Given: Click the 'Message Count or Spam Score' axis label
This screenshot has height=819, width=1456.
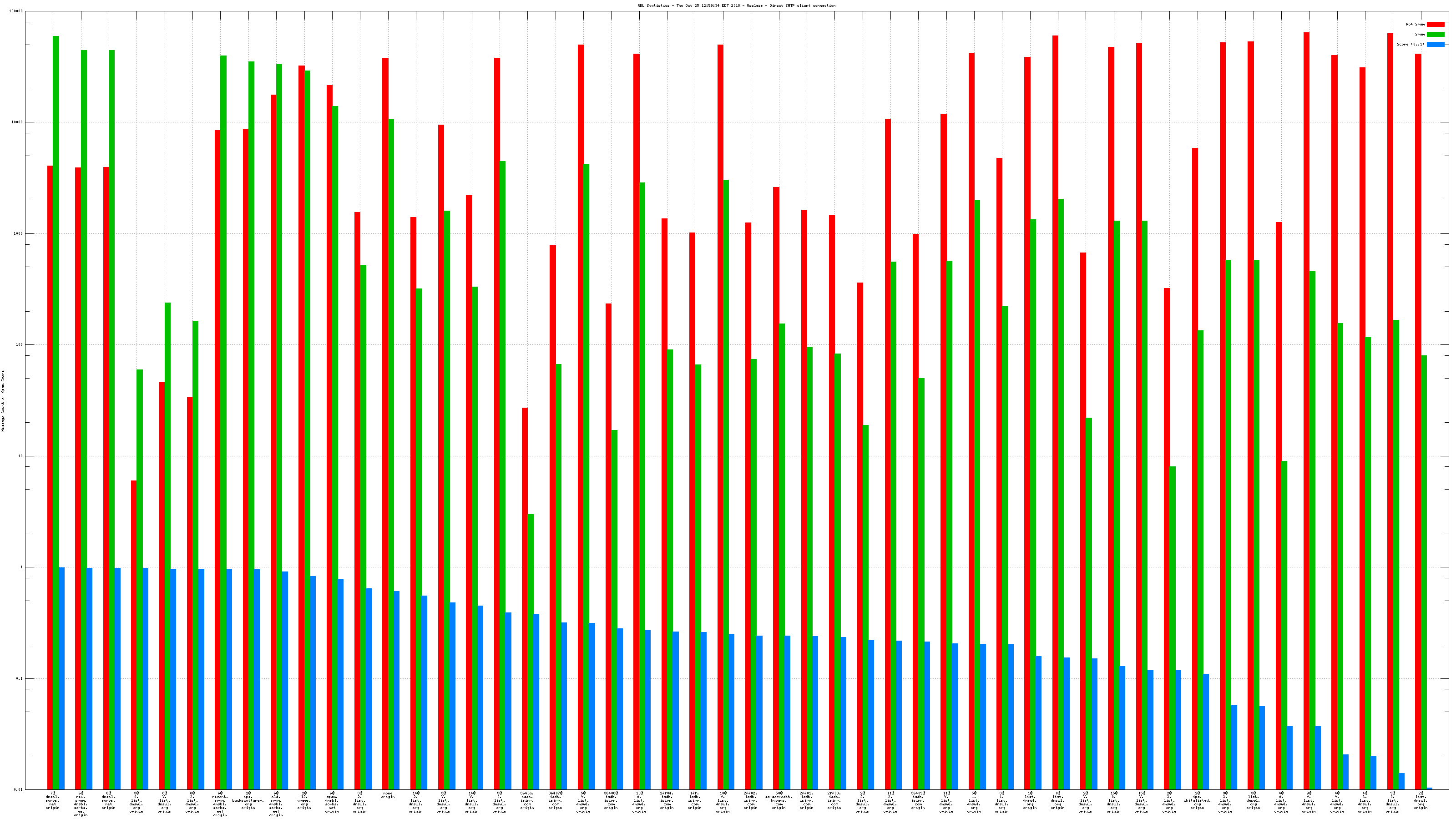Looking at the screenshot, I should 3,401.
